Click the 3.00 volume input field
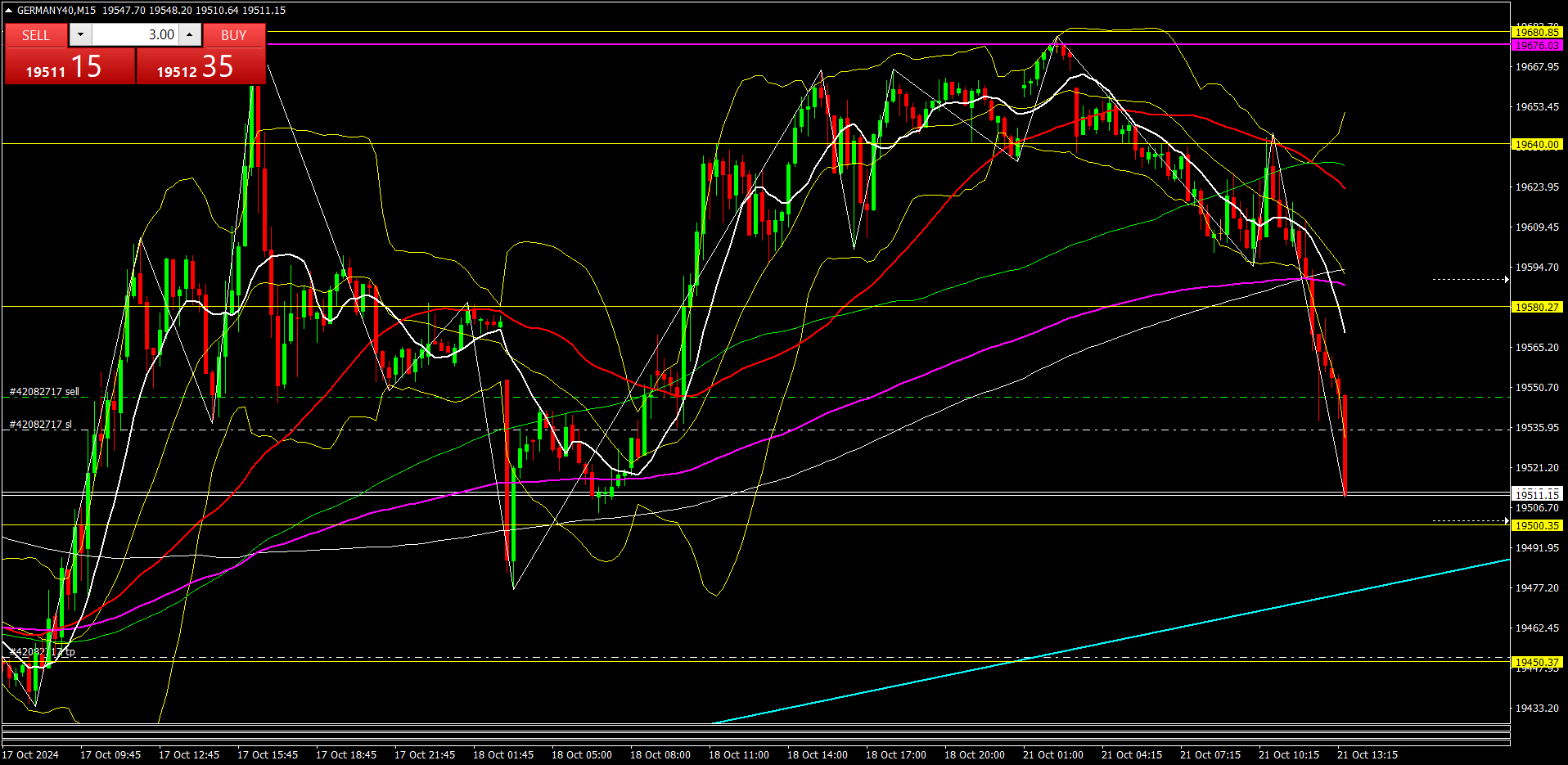The image size is (1568, 765). (135, 34)
